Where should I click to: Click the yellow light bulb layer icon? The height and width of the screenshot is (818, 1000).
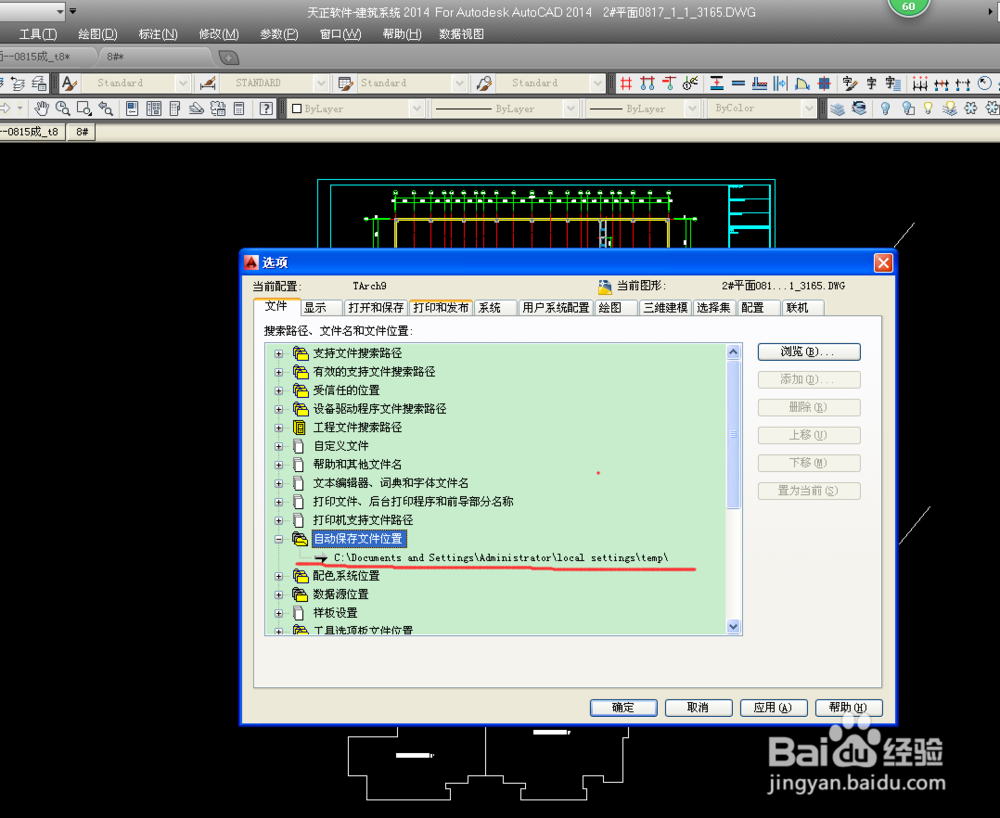tap(928, 108)
